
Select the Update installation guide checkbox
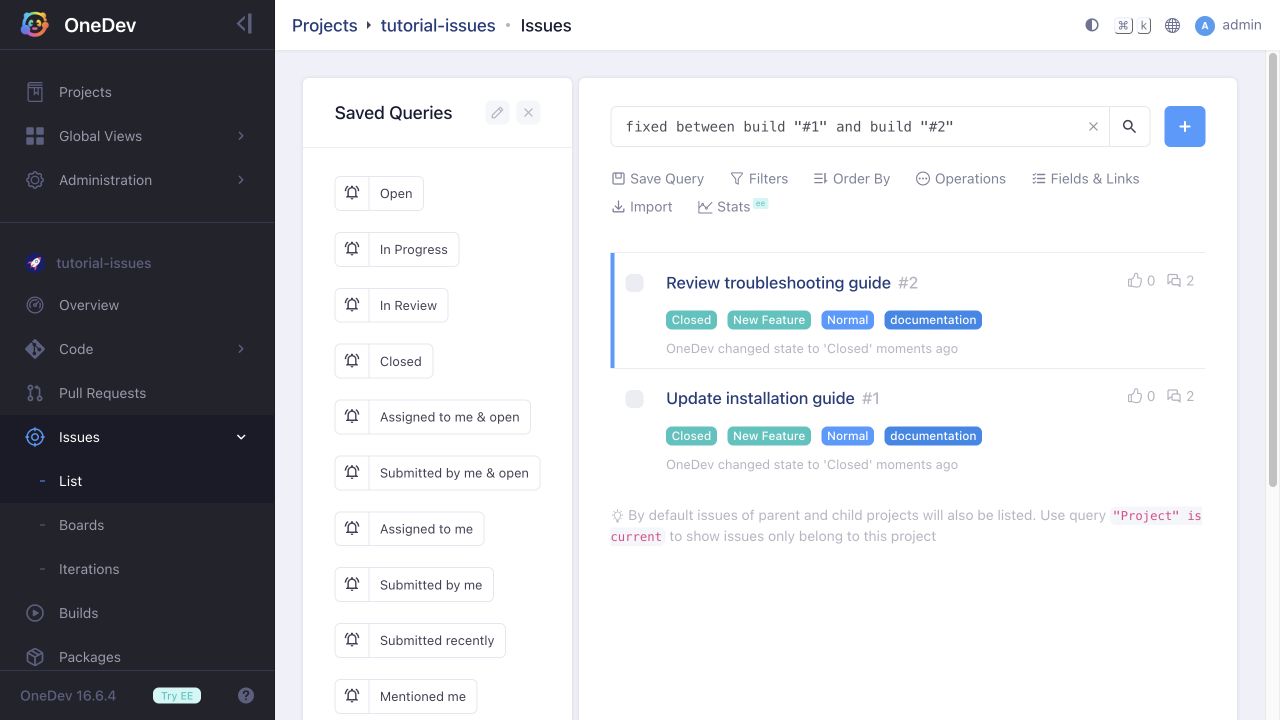click(635, 399)
